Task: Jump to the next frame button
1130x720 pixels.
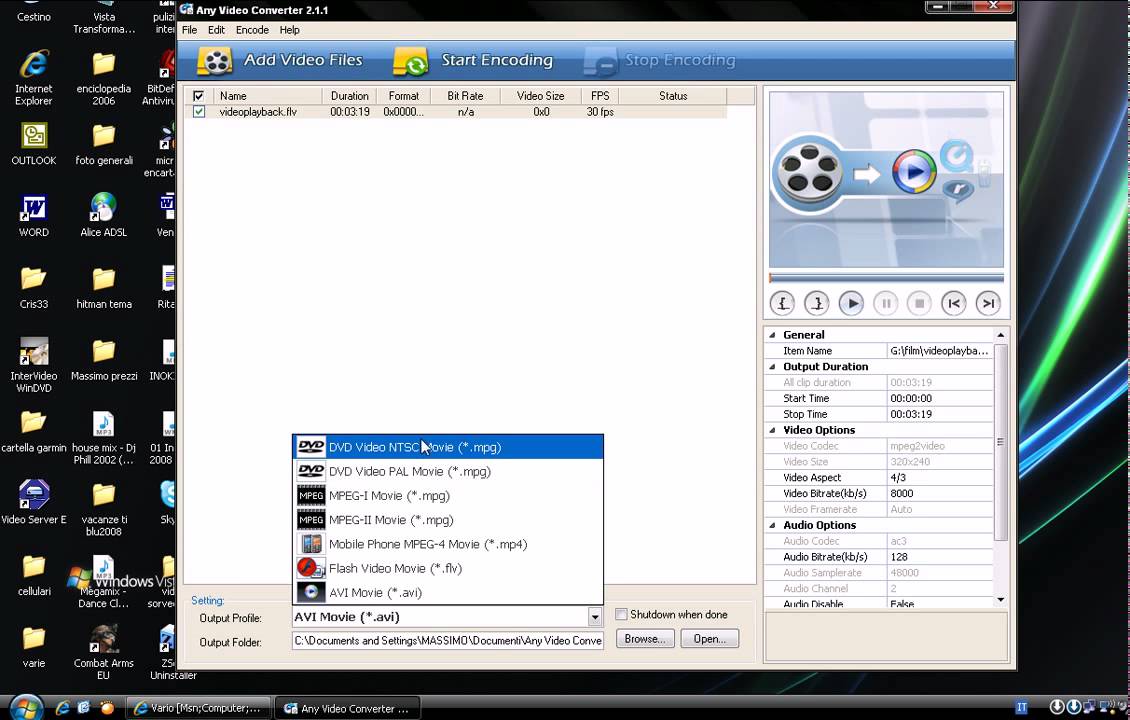Action: click(988, 303)
